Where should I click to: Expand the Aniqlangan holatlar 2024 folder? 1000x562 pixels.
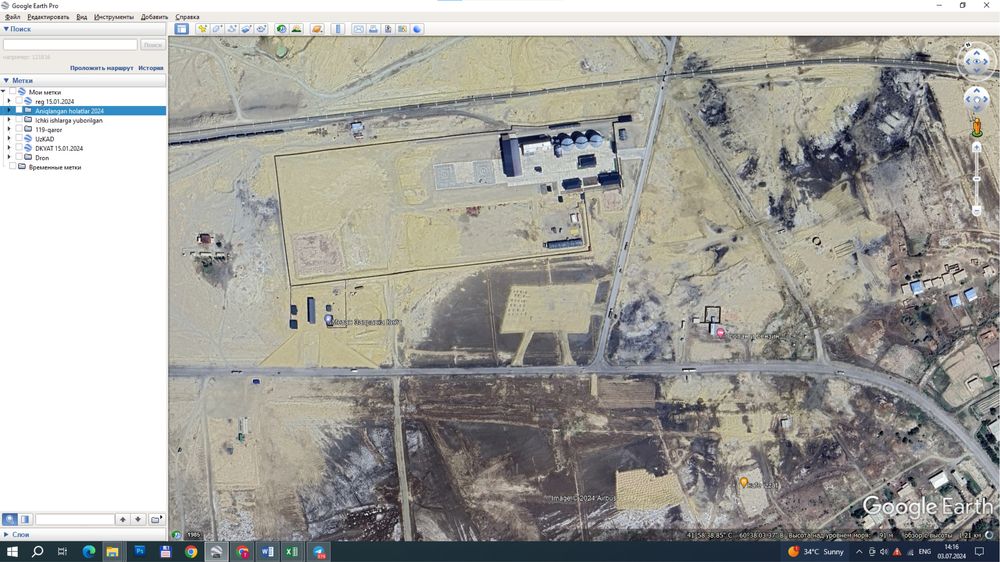pyautogui.click(x=10, y=110)
